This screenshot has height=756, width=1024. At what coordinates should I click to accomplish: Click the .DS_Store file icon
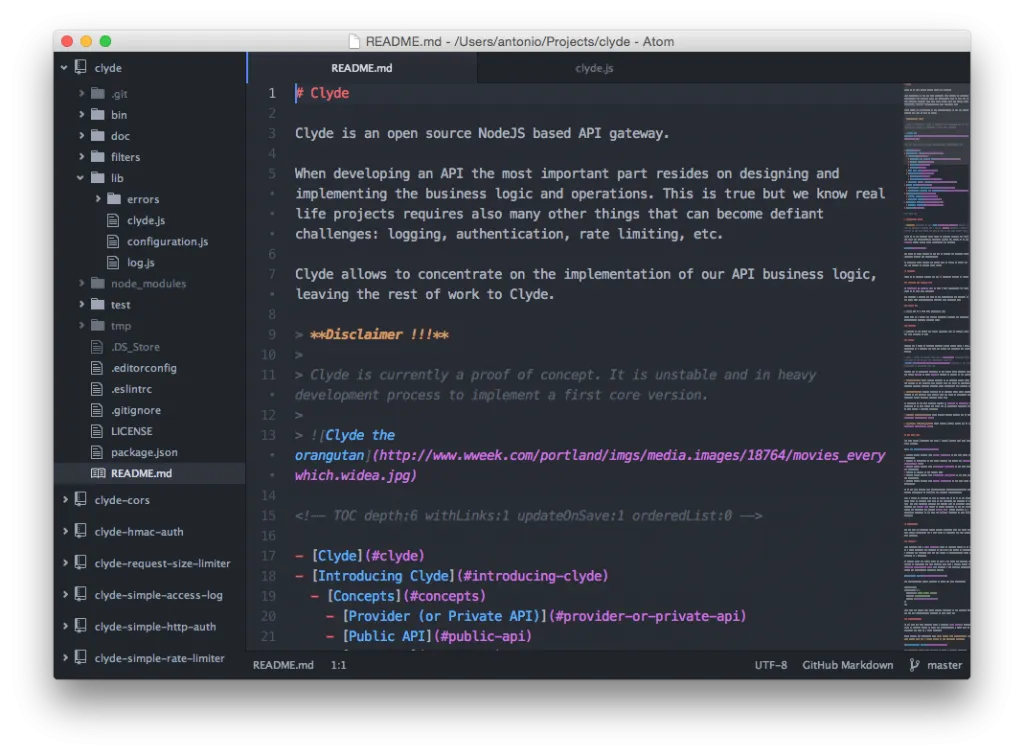click(97, 346)
